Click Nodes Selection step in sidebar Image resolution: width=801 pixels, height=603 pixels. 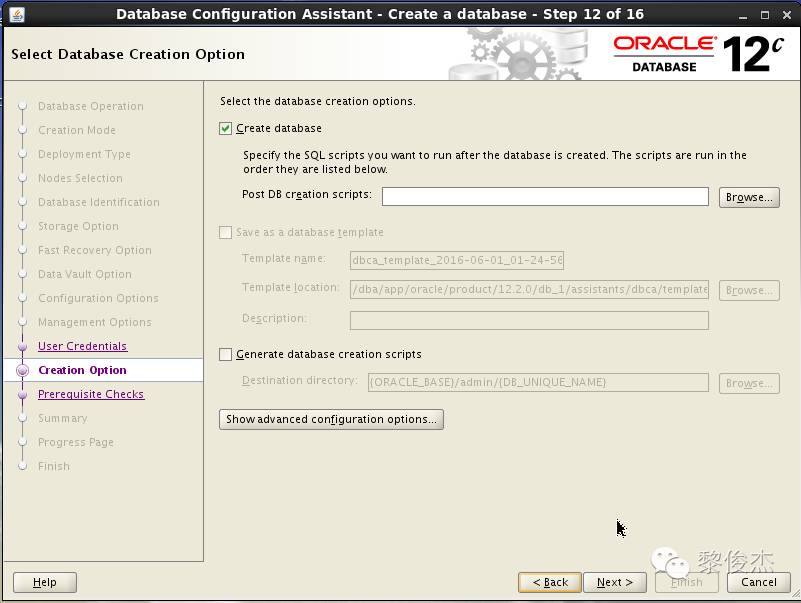tap(80, 178)
